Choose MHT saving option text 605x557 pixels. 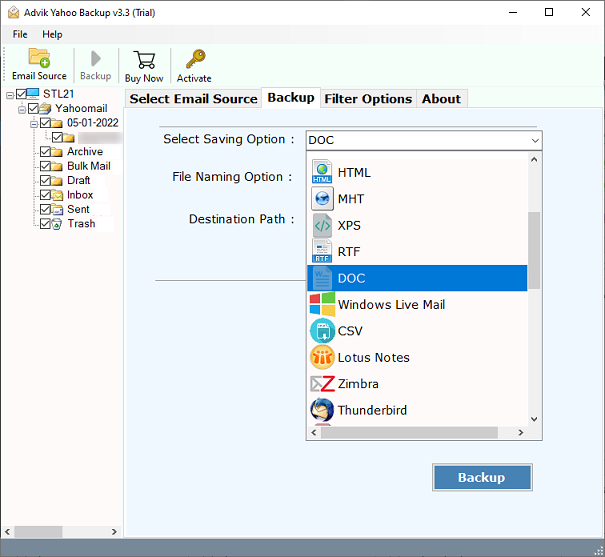click(x=351, y=199)
